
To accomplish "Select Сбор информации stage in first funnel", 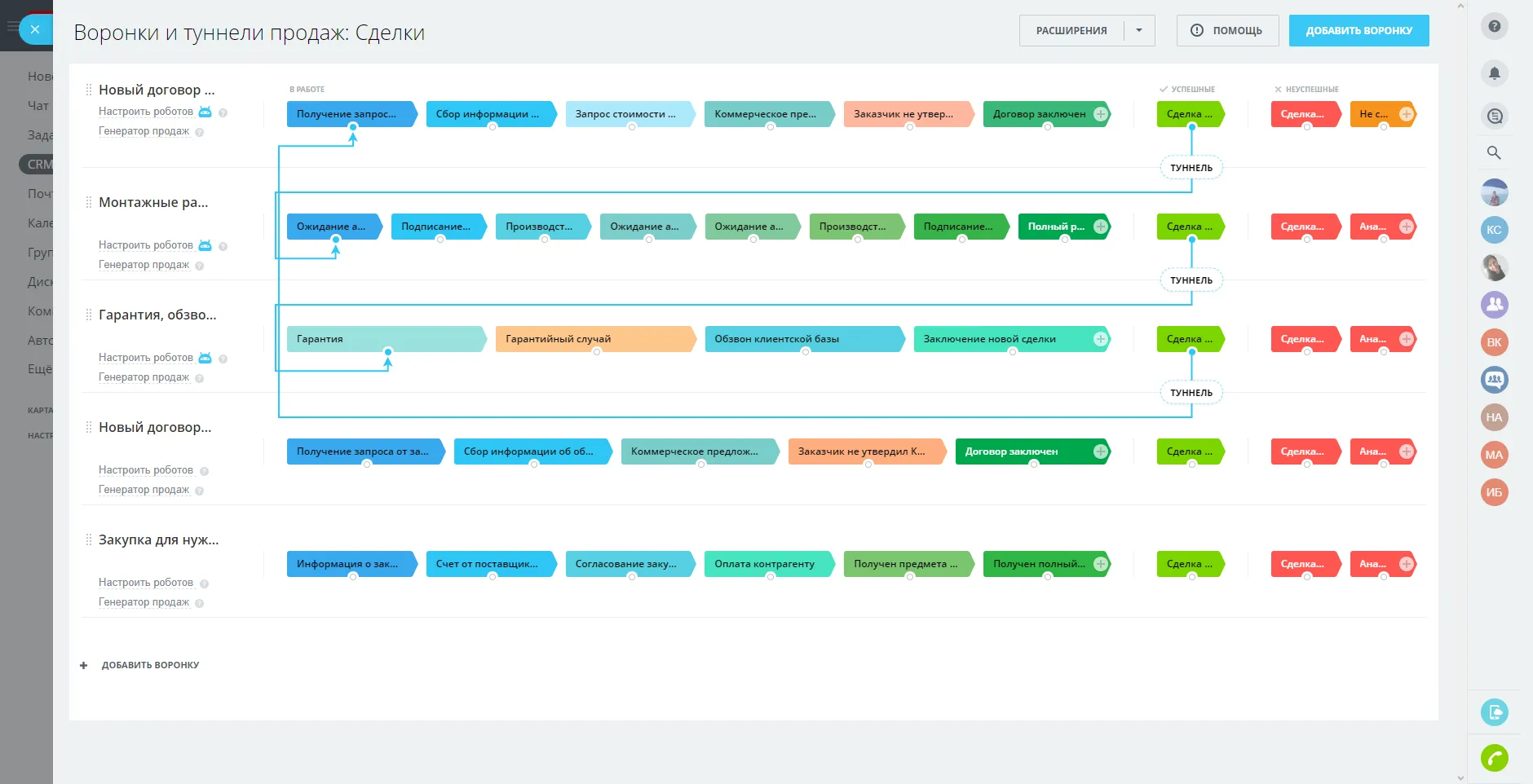I will click(491, 114).
